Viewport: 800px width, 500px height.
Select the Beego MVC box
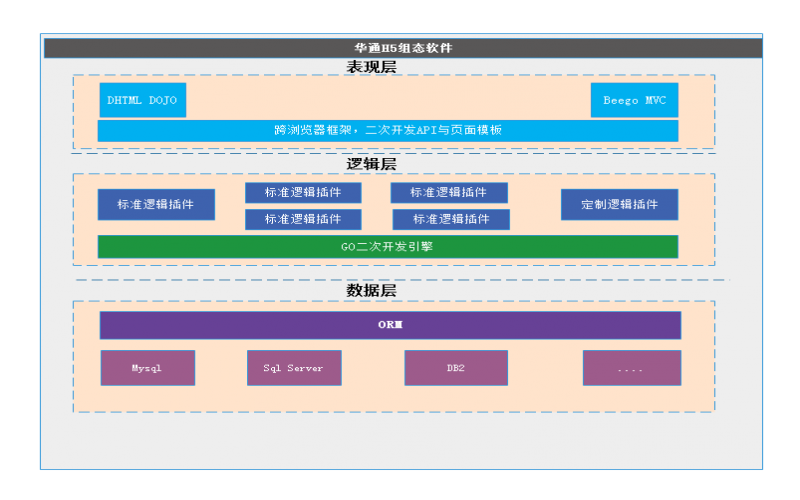tap(634, 100)
